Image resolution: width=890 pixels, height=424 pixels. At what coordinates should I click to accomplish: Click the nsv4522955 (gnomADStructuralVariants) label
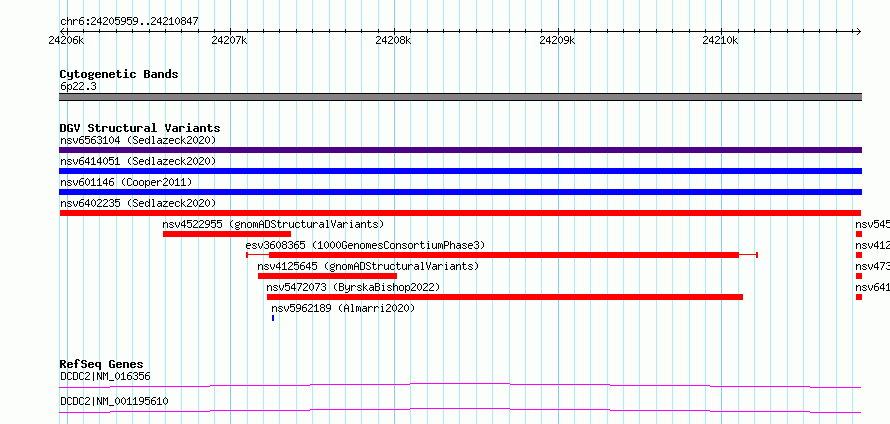[x=273, y=224]
